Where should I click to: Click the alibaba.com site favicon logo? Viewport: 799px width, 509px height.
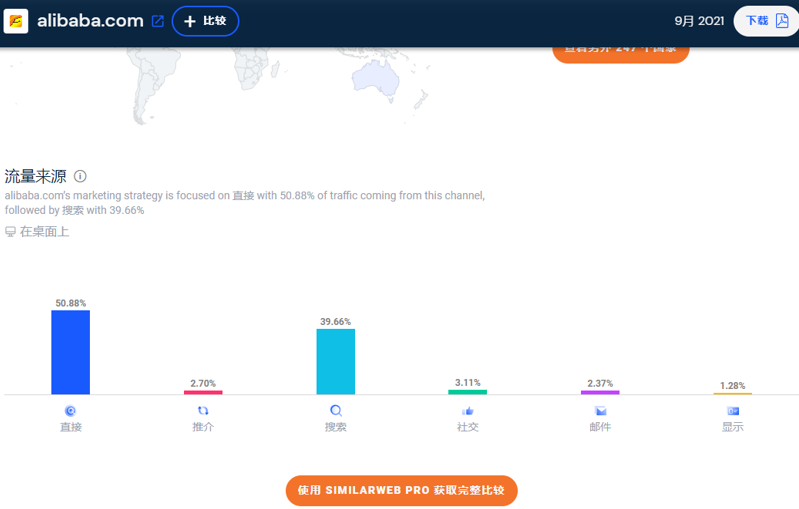pos(16,21)
